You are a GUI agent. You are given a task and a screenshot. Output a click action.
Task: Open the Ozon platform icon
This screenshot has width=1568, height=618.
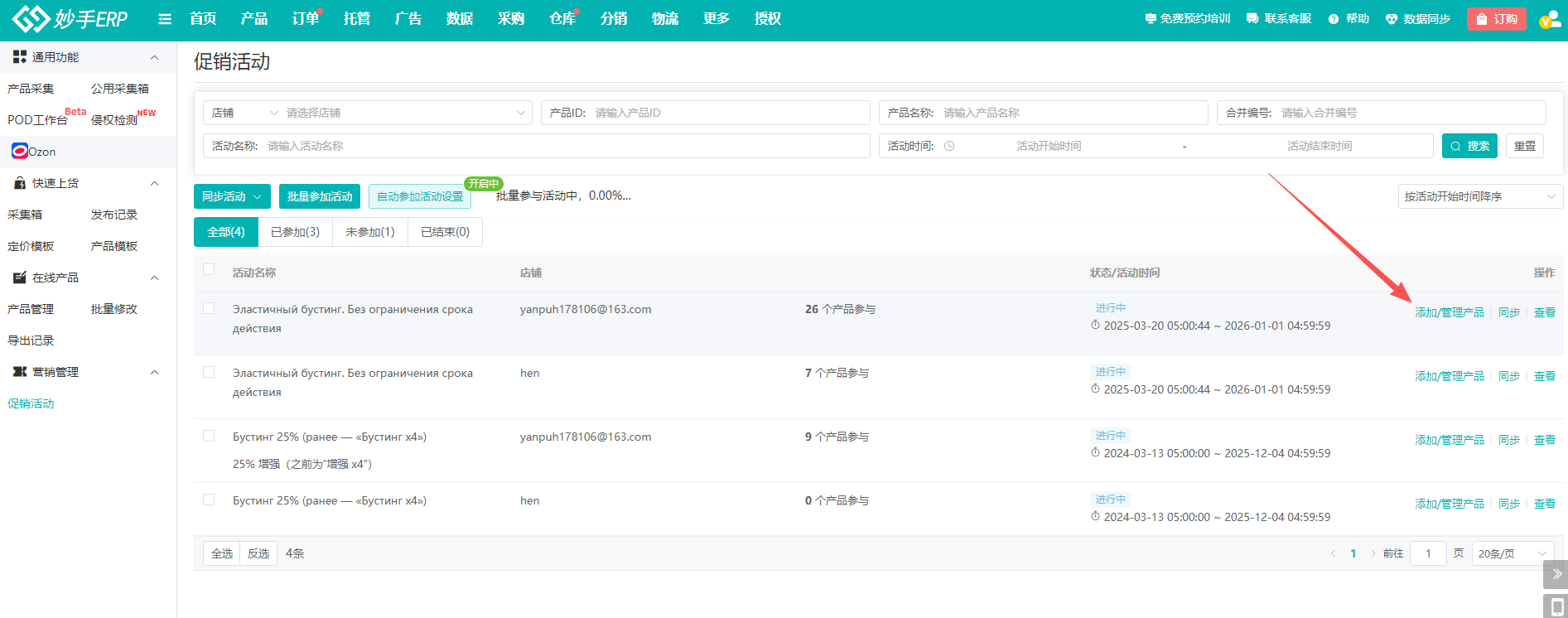[x=20, y=151]
